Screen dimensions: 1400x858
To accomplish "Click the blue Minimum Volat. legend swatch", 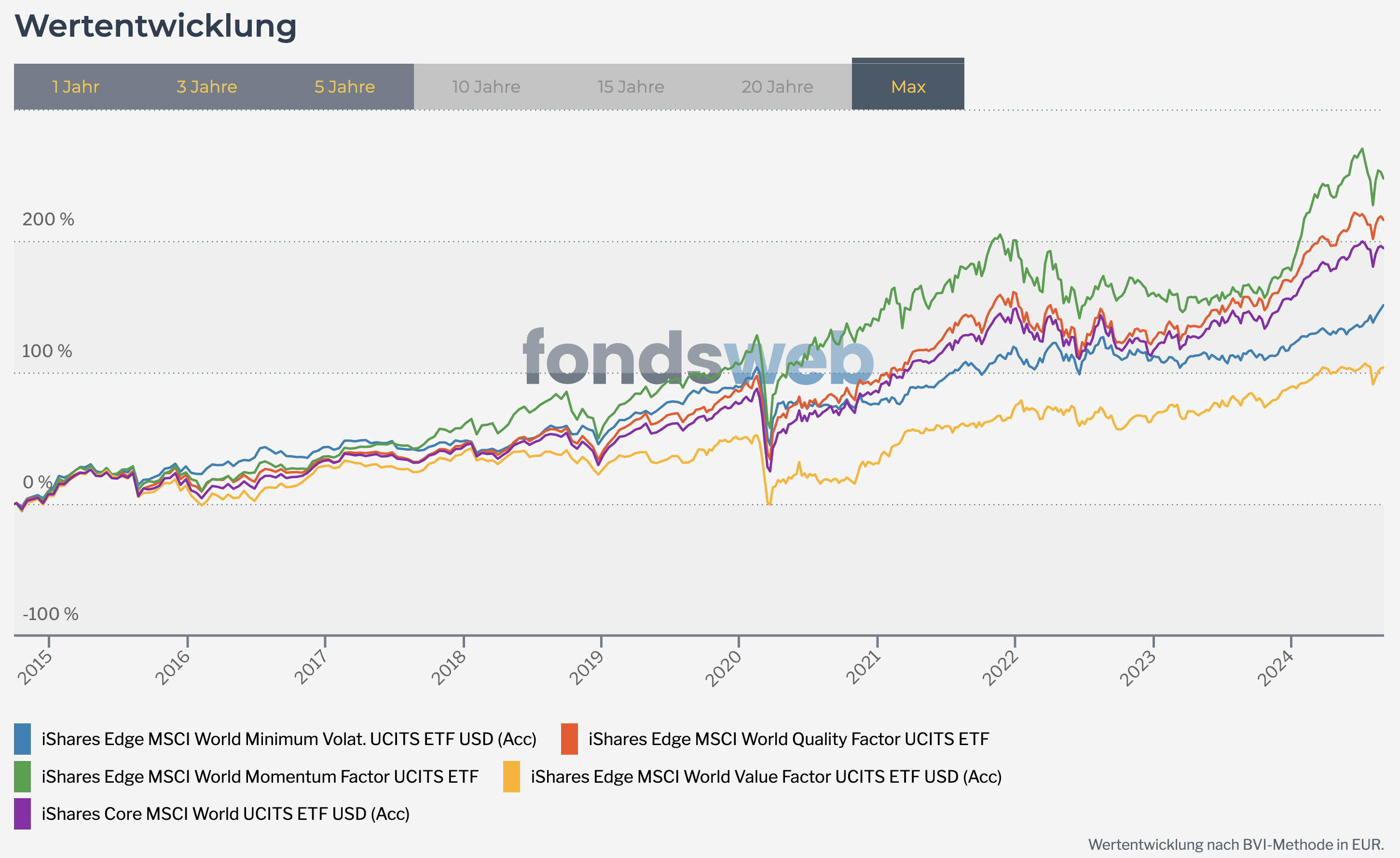I will click(23, 739).
